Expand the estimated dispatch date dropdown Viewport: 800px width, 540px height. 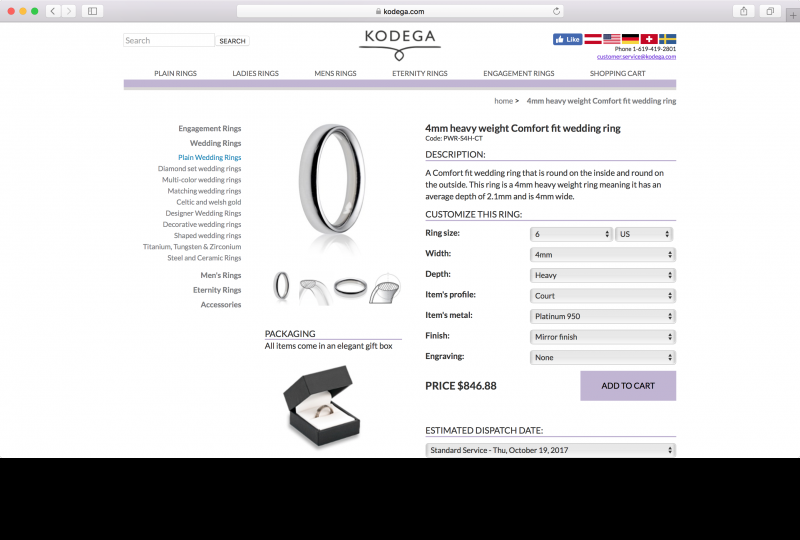(x=551, y=450)
